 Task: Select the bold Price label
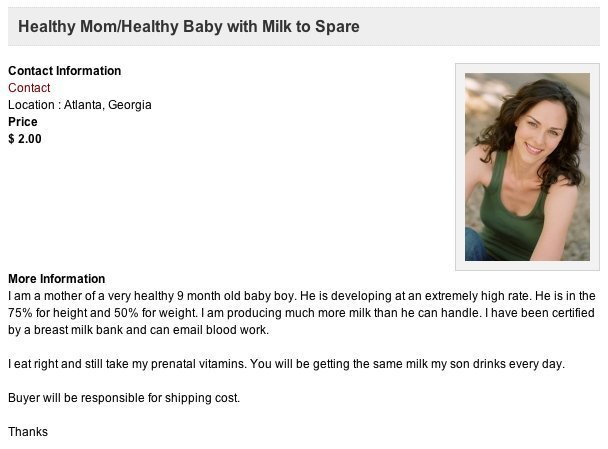coord(23,122)
